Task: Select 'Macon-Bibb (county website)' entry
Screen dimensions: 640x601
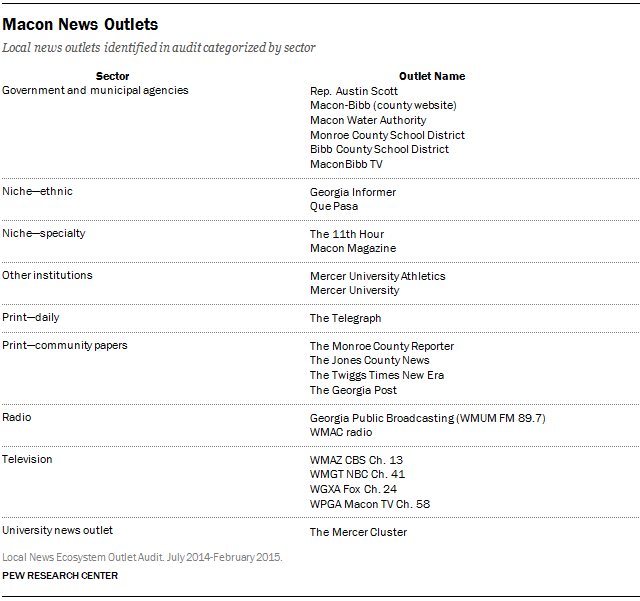Action: [x=383, y=105]
